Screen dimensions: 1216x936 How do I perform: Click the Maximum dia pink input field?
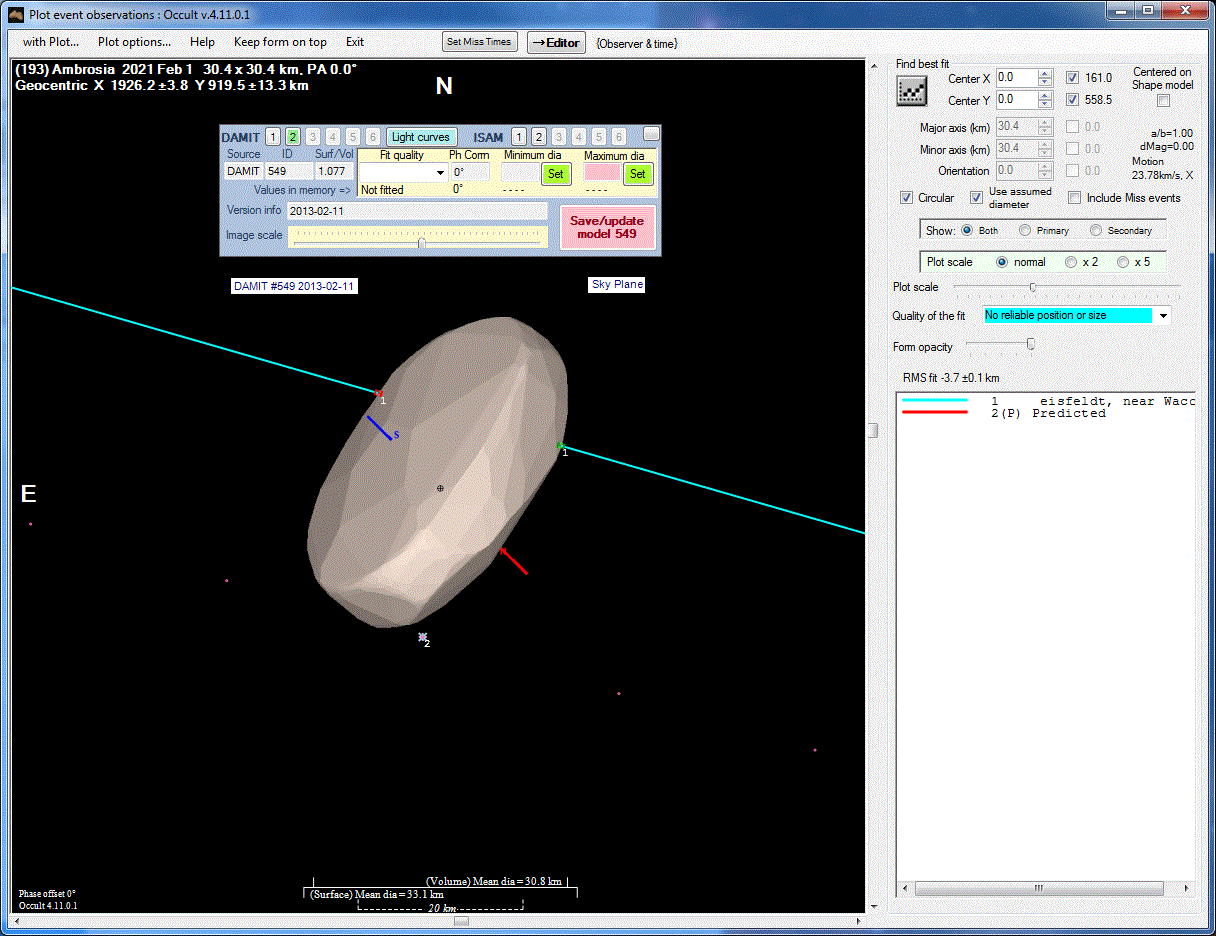point(602,172)
